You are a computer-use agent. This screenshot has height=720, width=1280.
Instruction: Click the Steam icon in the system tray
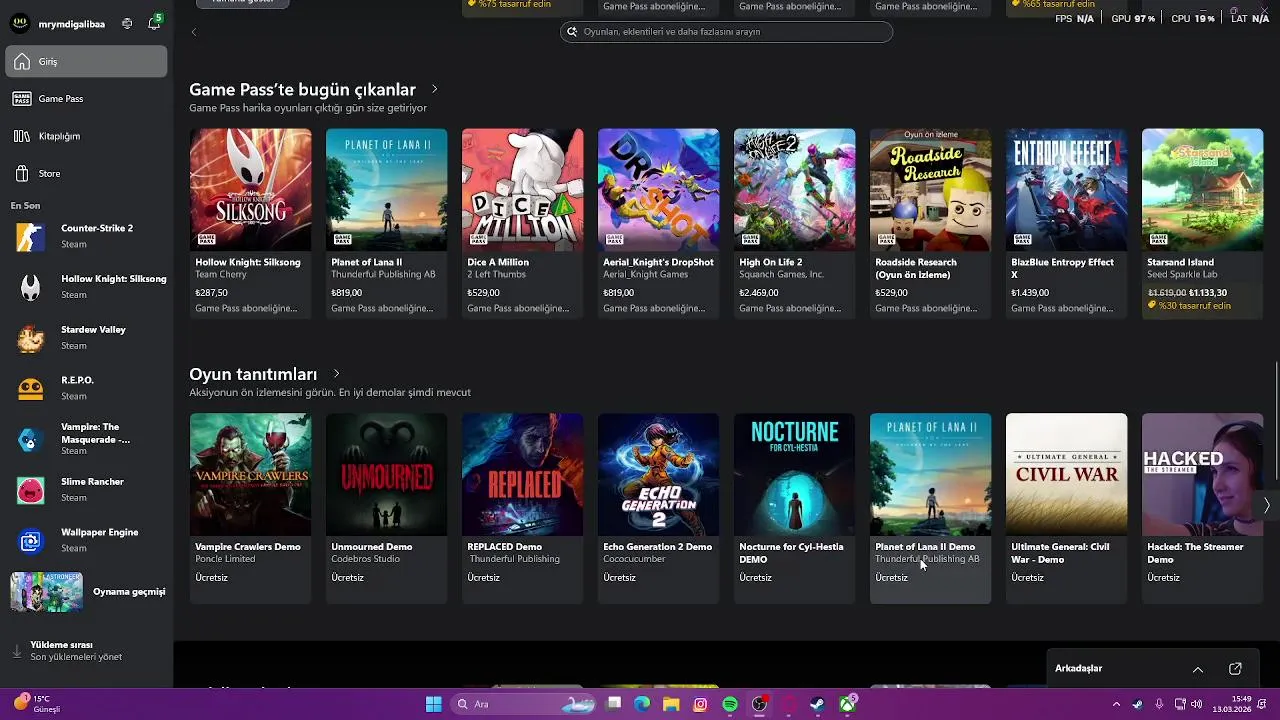[x=1137, y=704]
